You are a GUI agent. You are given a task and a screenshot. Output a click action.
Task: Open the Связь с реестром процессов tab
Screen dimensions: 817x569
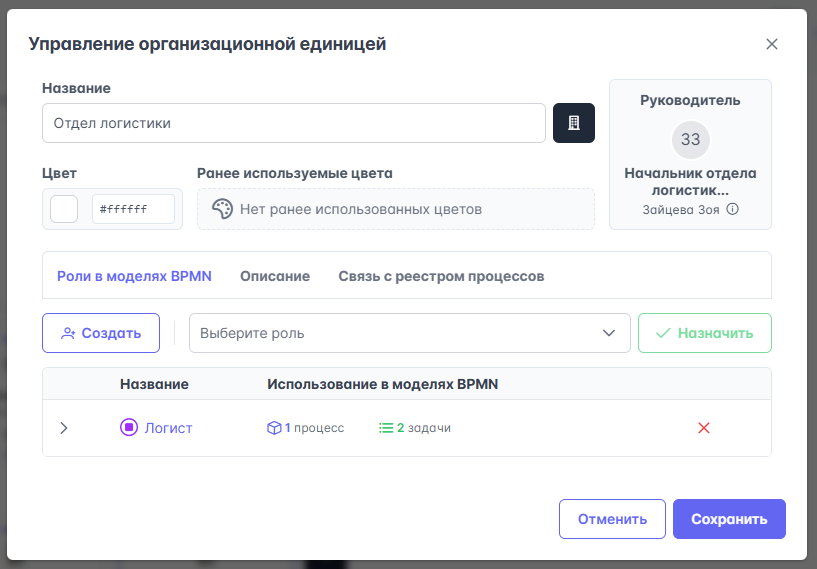click(441, 276)
